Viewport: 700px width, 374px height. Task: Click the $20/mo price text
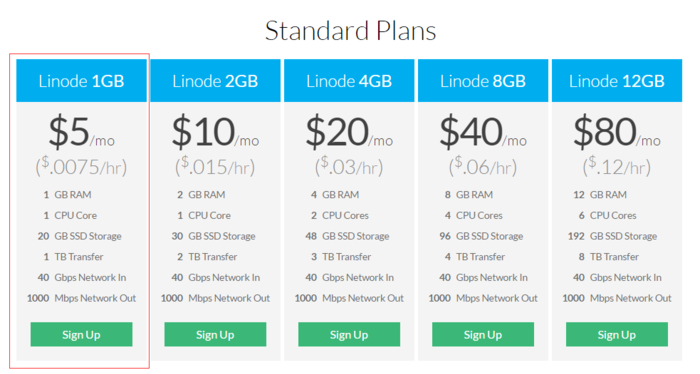click(350, 132)
